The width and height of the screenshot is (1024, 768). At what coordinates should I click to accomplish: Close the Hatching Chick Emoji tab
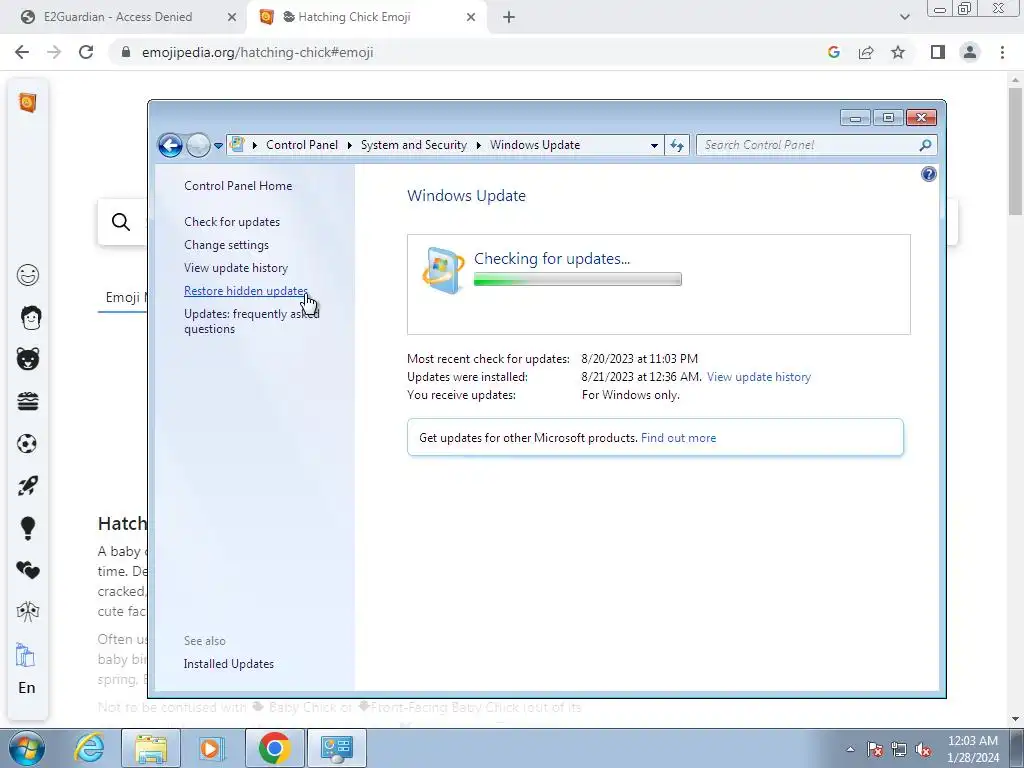click(471, 17)
